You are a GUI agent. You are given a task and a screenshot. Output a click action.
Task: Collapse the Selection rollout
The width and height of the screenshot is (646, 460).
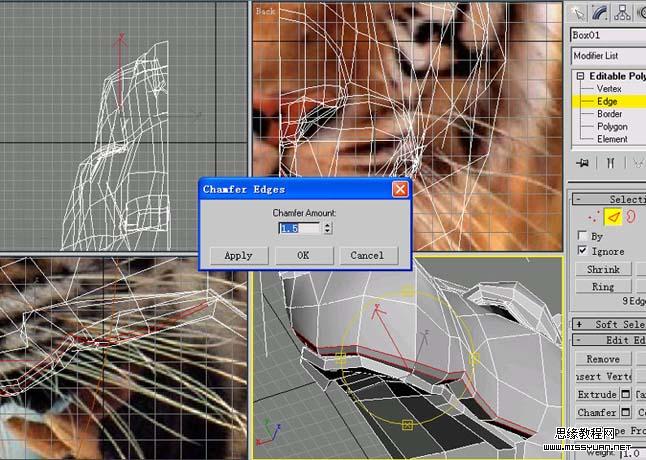[609, 200]
